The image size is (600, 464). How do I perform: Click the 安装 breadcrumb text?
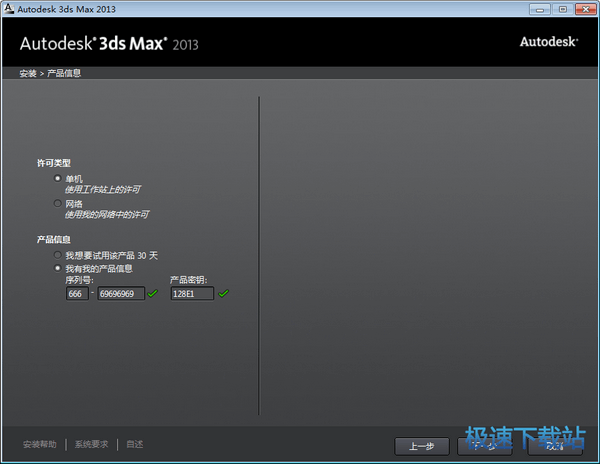click(x=28, y=73)
